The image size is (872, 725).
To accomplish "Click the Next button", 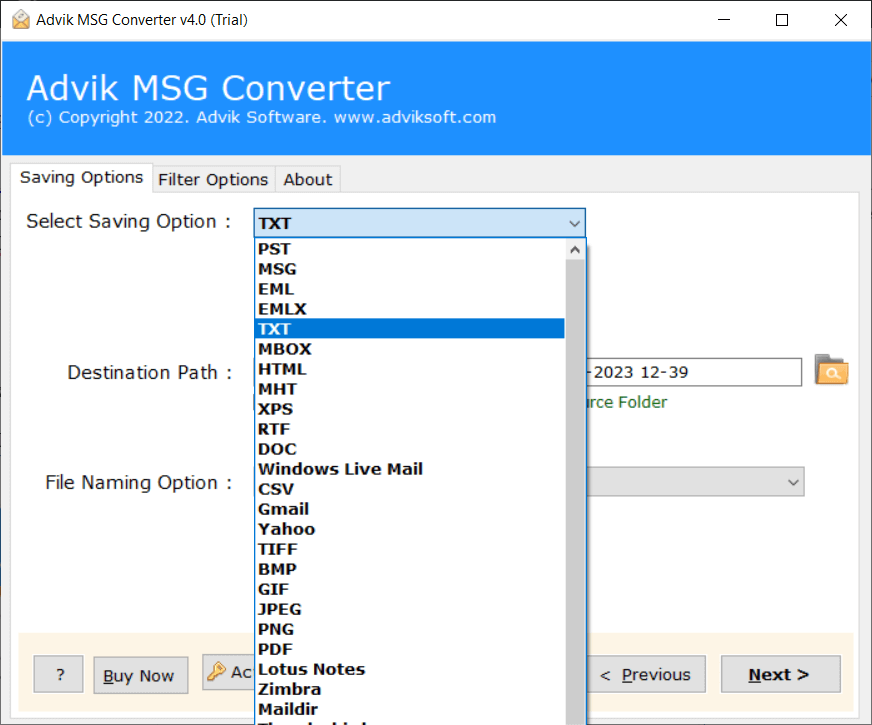I will 780,674.
